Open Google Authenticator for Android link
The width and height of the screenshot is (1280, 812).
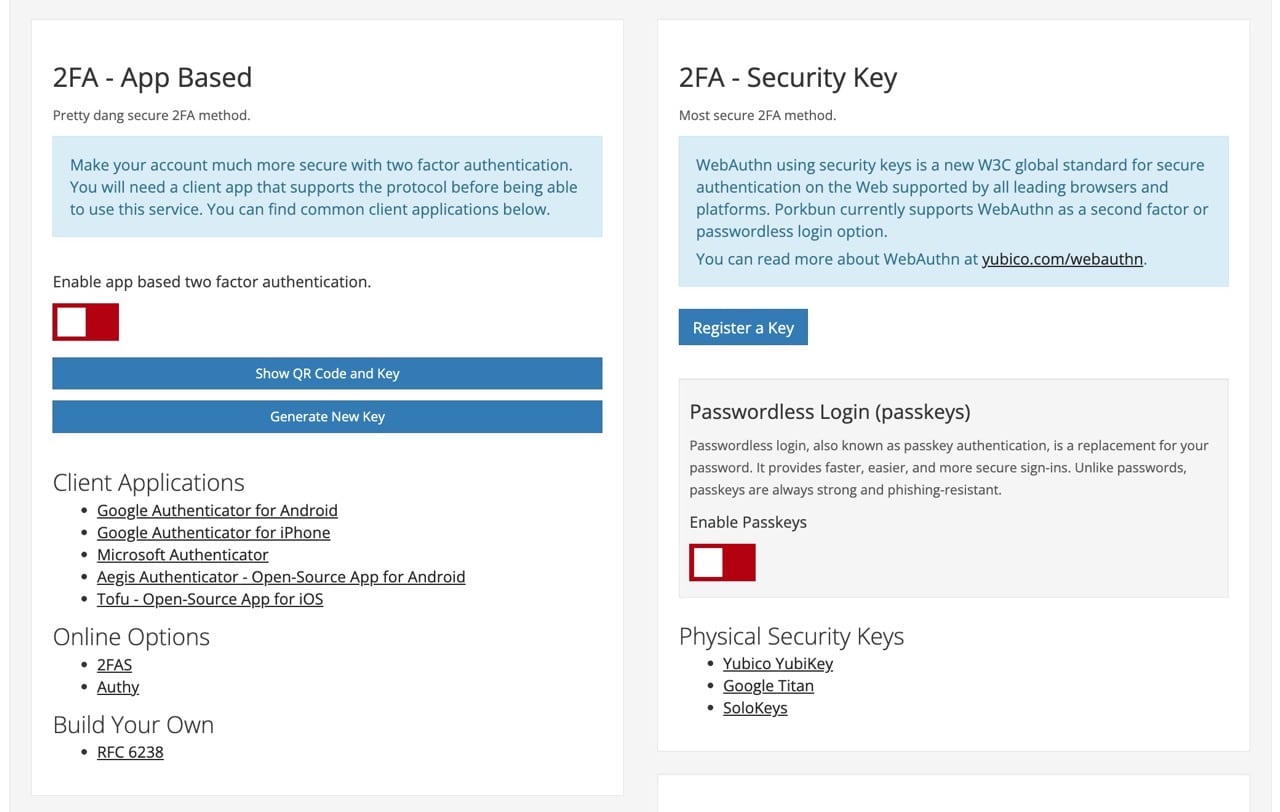(x=217, y=510)
